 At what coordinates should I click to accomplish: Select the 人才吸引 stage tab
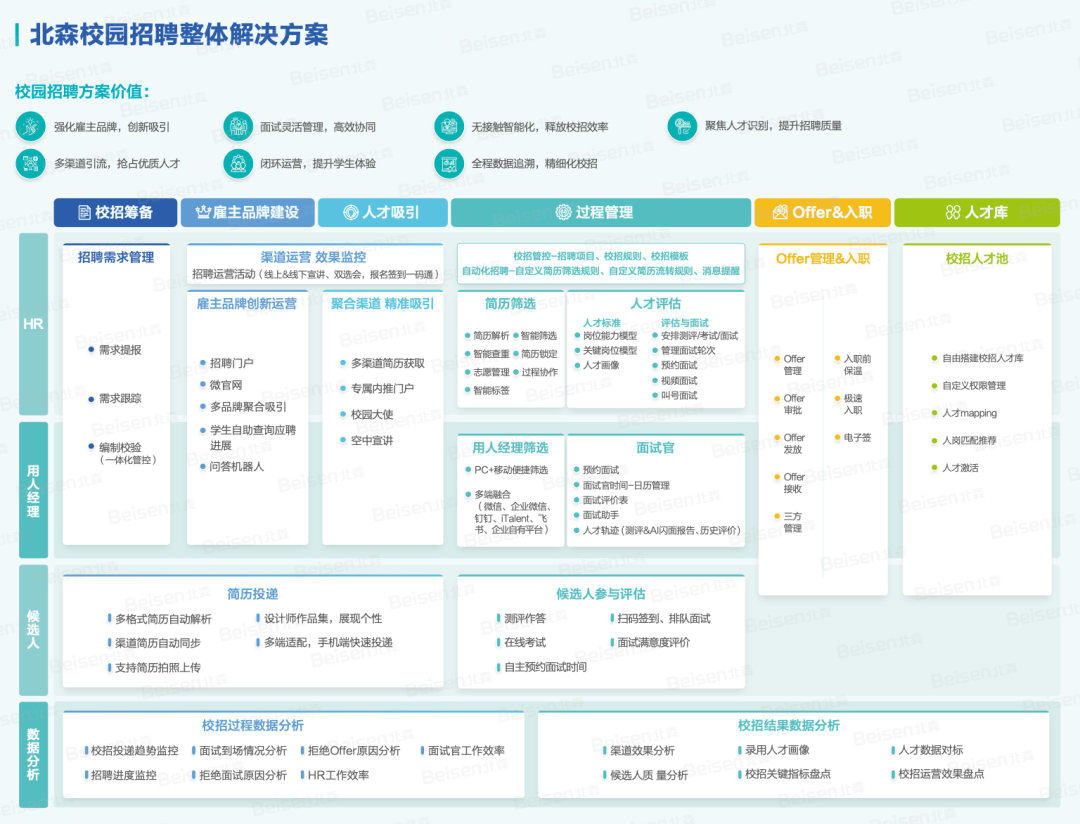pyautogui.click(x=383, y=213)
